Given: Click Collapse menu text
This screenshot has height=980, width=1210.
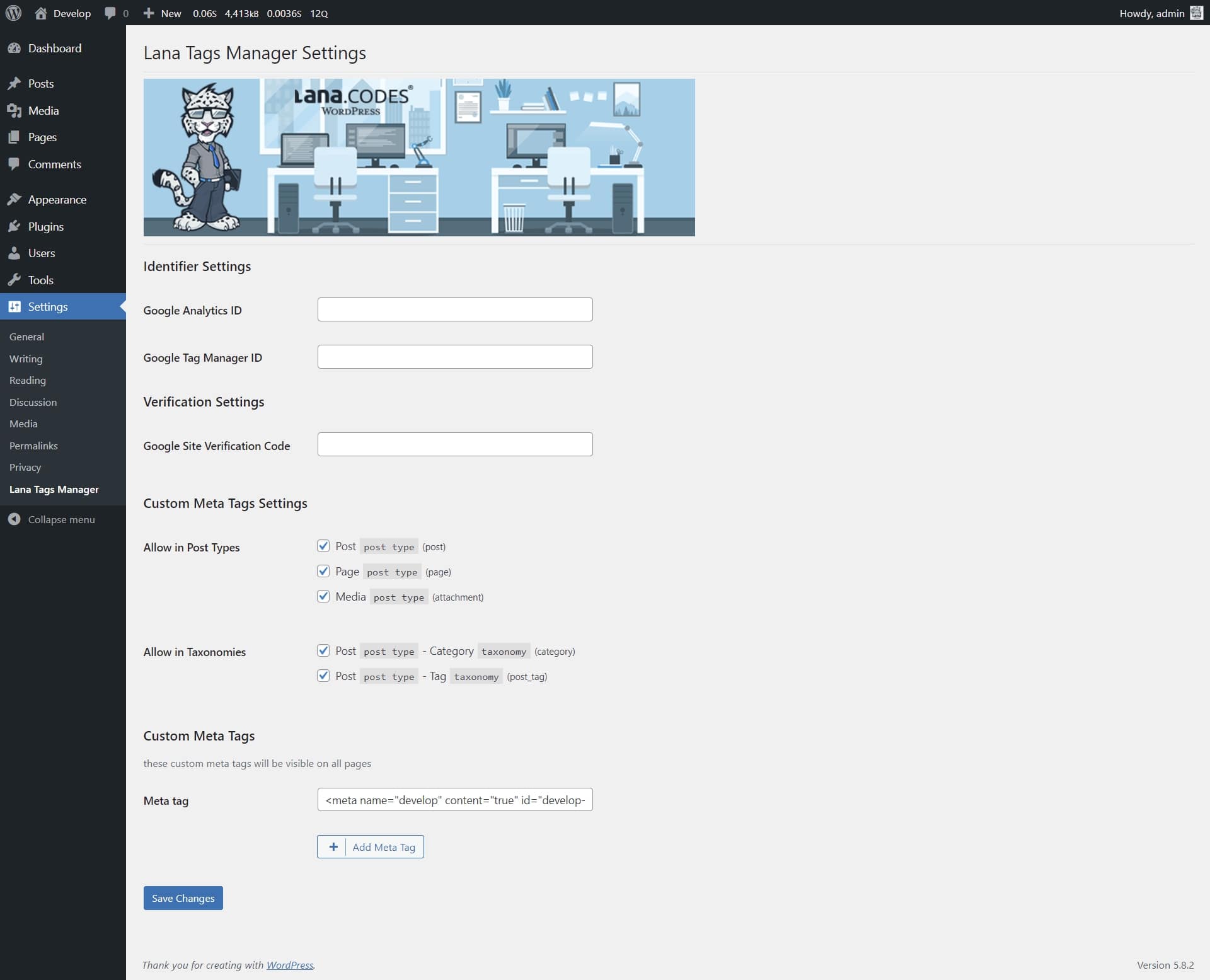Looking at the screenshot, I should 62,519.
